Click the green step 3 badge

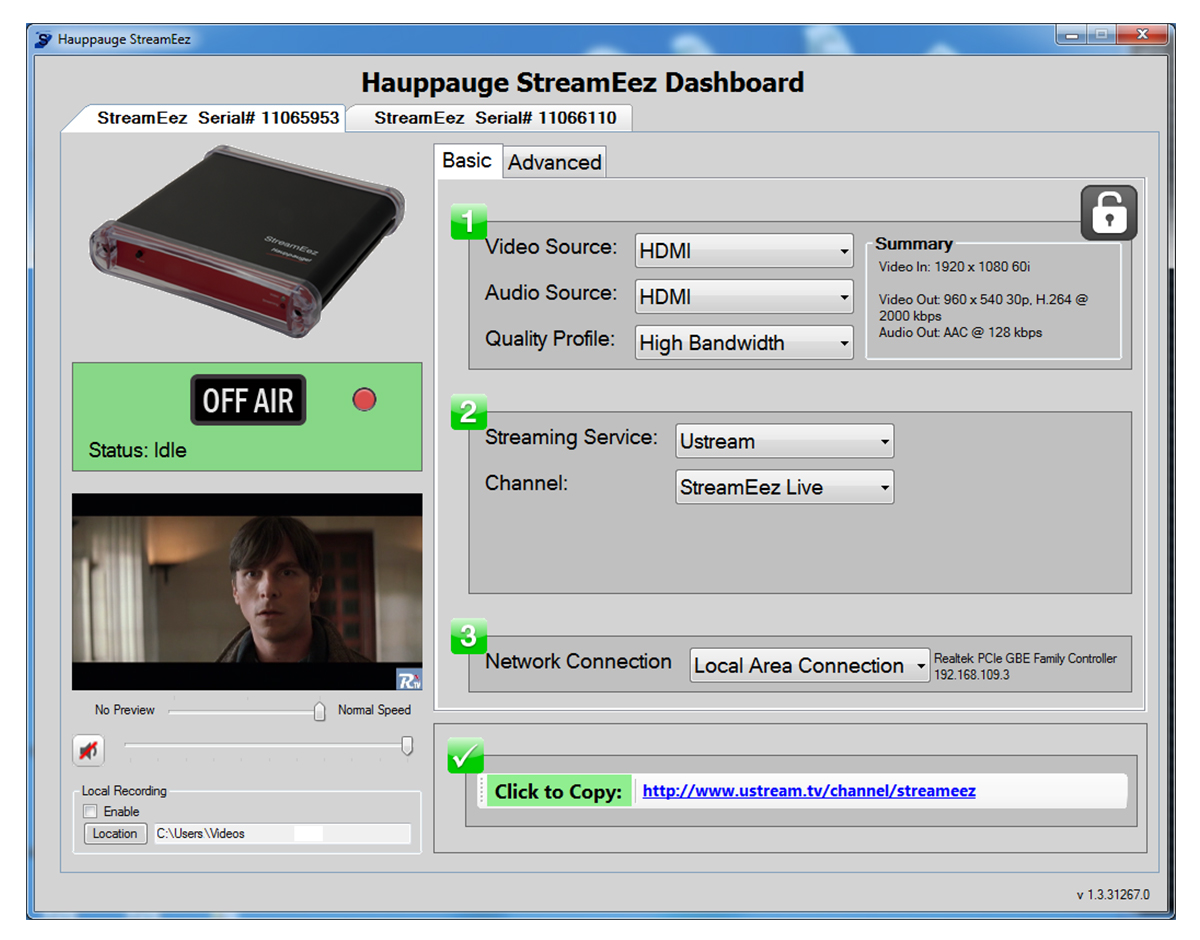pyautogui.click(x=469, y=636)
